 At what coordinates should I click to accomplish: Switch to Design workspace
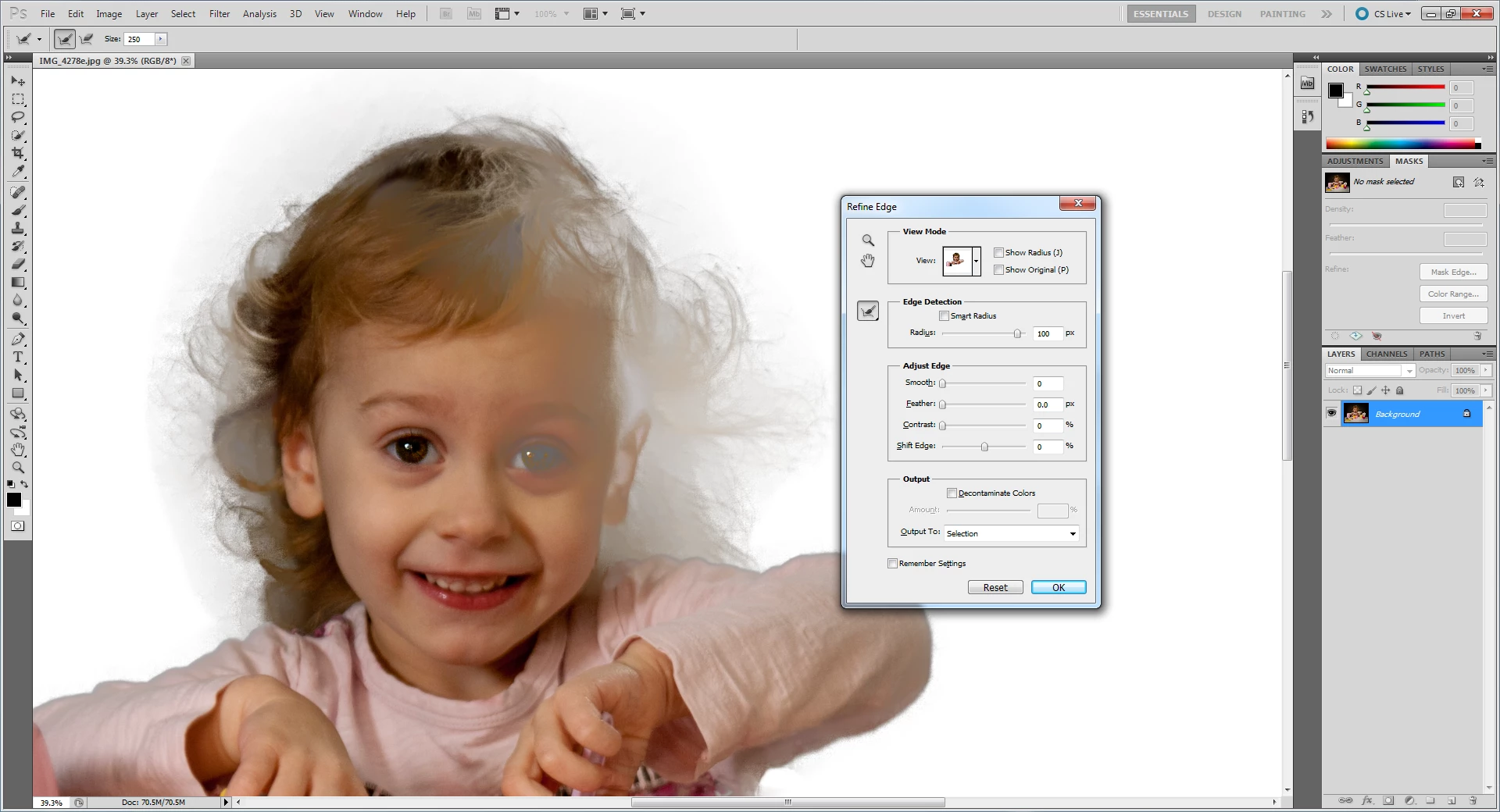[1224, 14]
